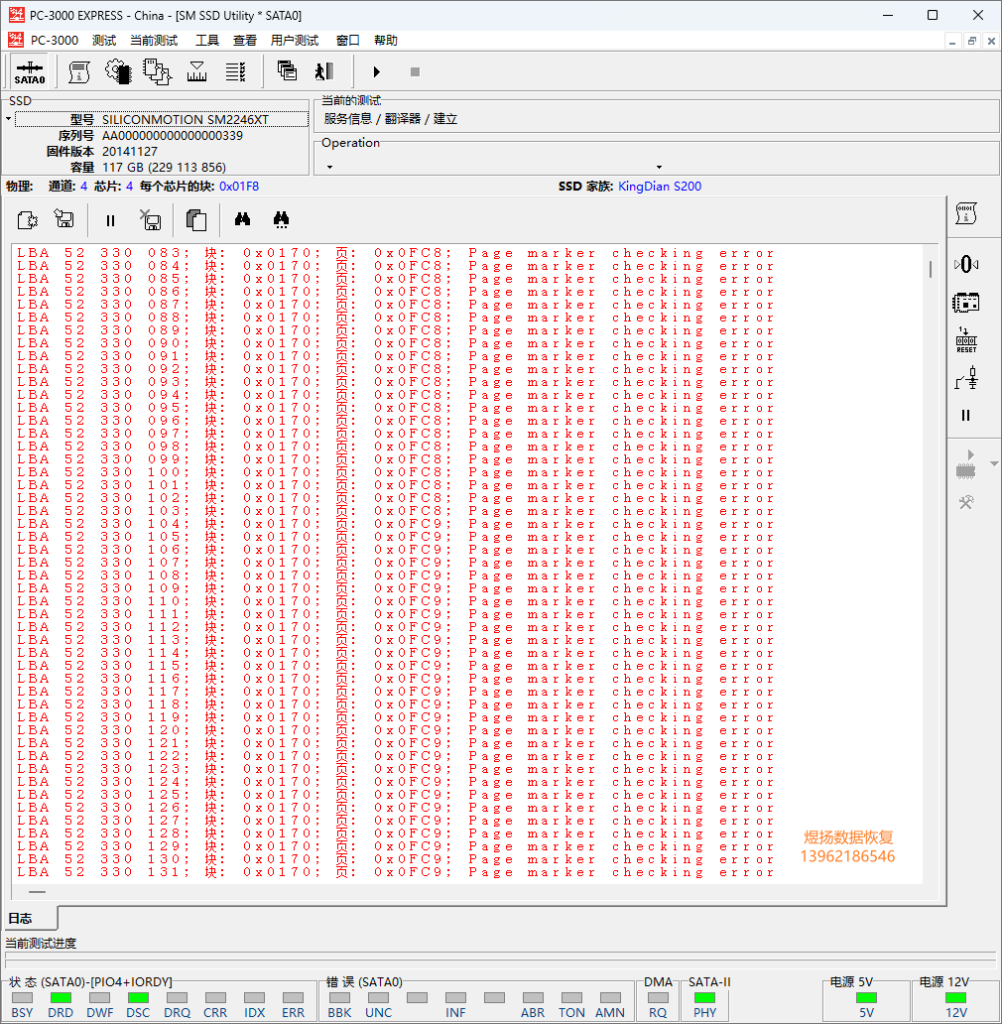Click the KingDian S200 family link
Image resolution: width=1002 pixels, height=1024 pixels.
(x=660, y=186)
